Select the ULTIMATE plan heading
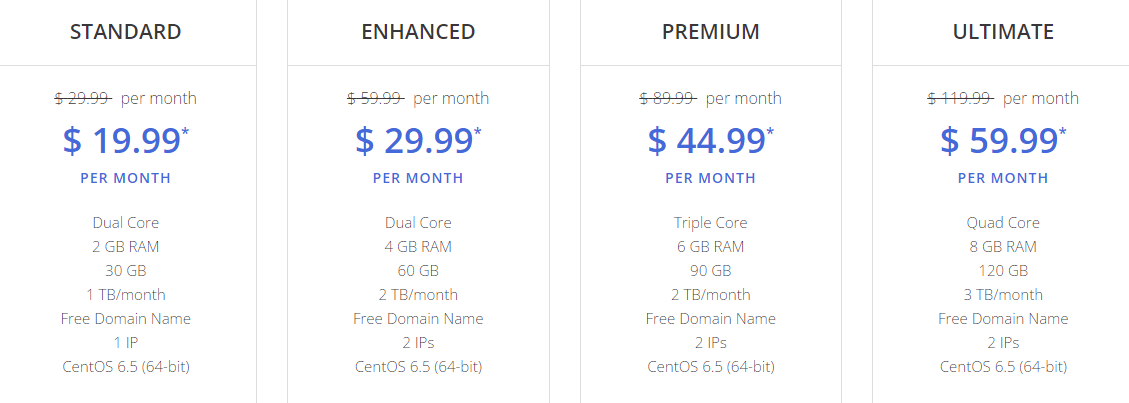1129x403 pixels. [1003, 32]
